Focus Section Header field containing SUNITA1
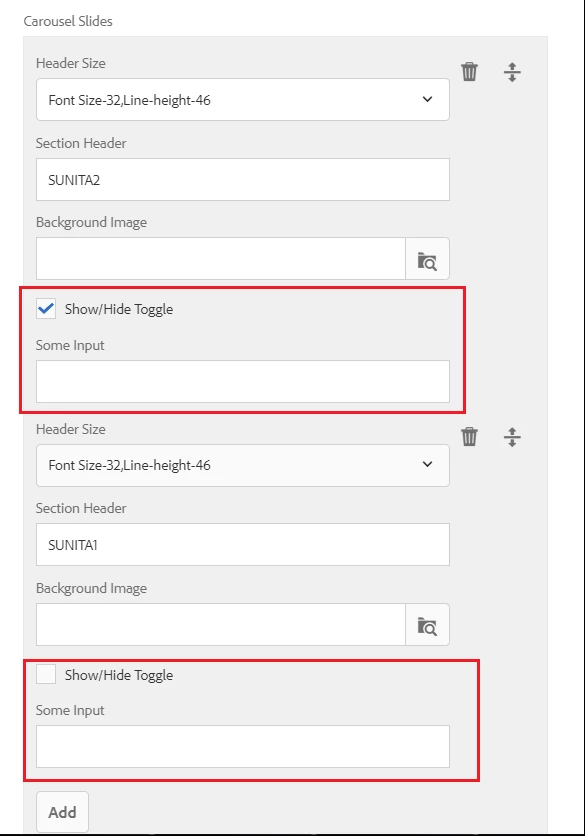Image resolution: width=588 pixels, height=836 pixels. (x=243, y=544)
